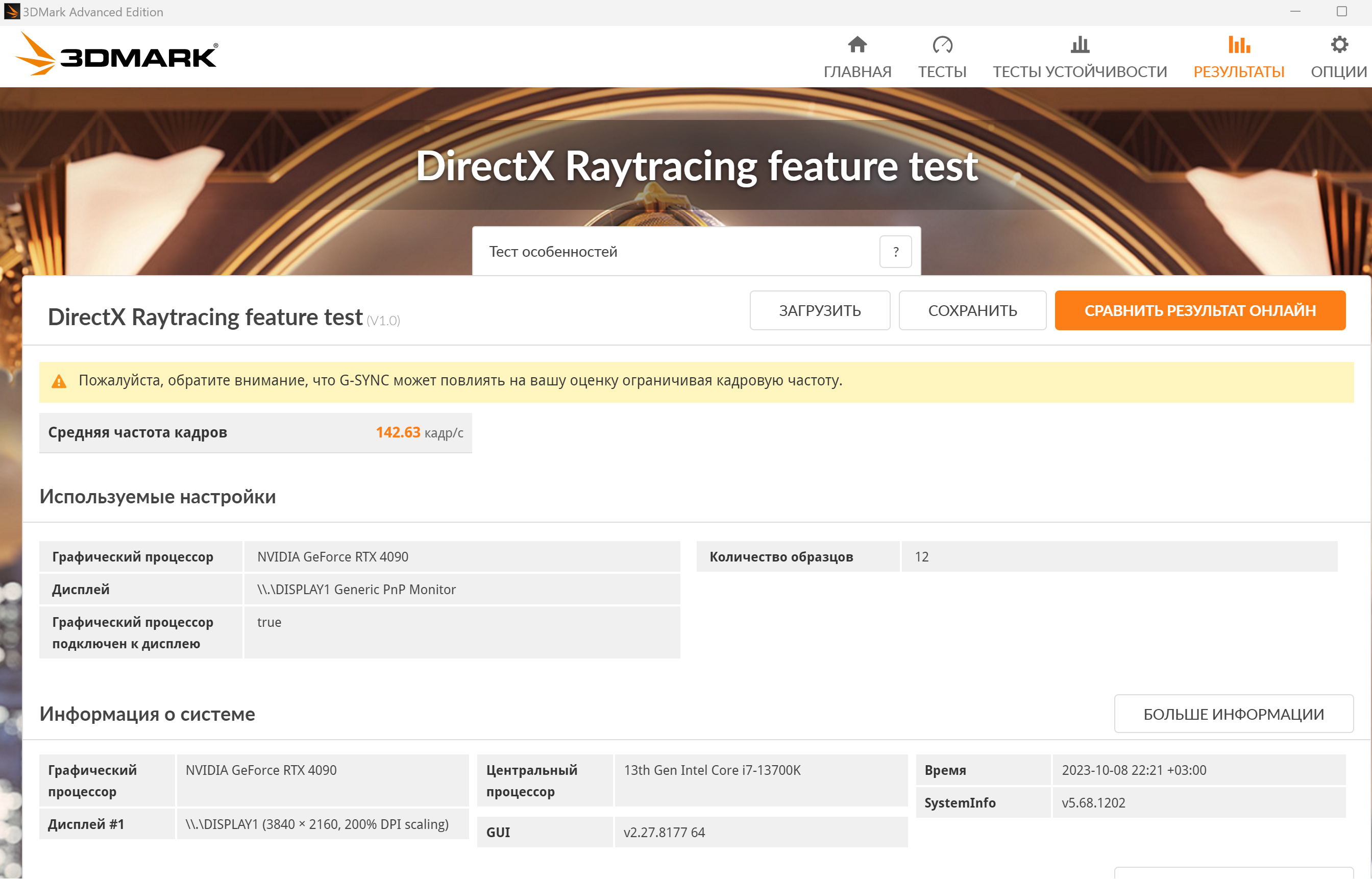Click the G-SYNC warning triangle icon

59,381
